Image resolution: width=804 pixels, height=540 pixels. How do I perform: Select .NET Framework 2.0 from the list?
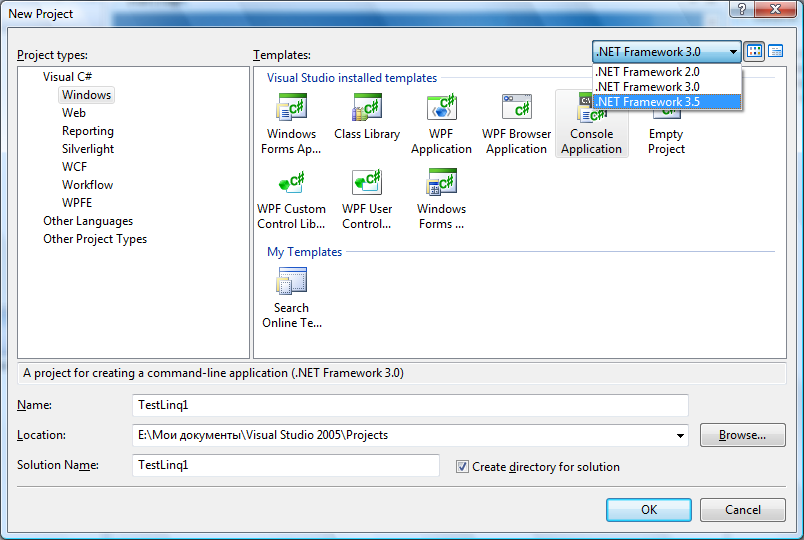pos(667,72)
